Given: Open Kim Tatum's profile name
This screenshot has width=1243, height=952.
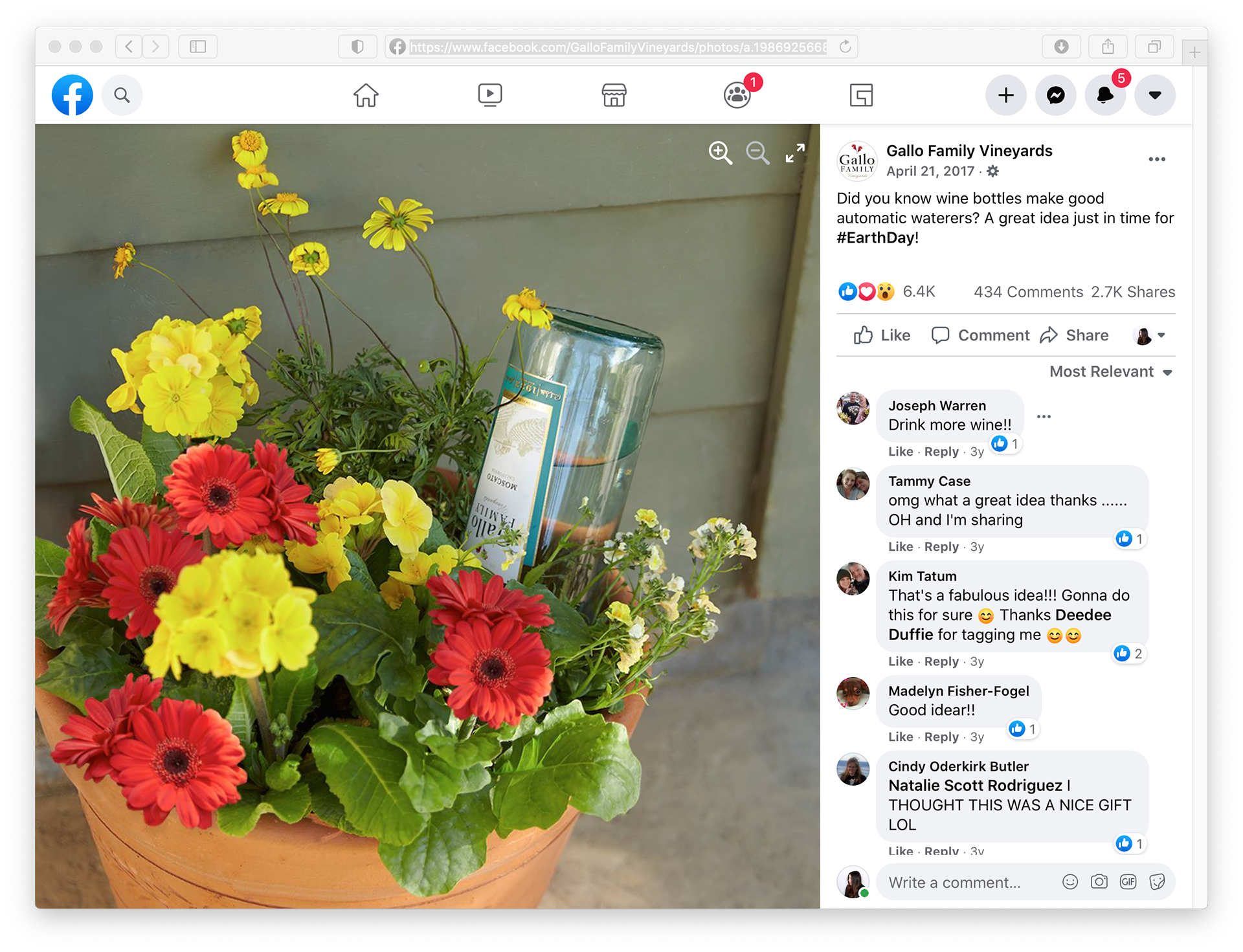Looking at the screenshot, I should point(922,577).
